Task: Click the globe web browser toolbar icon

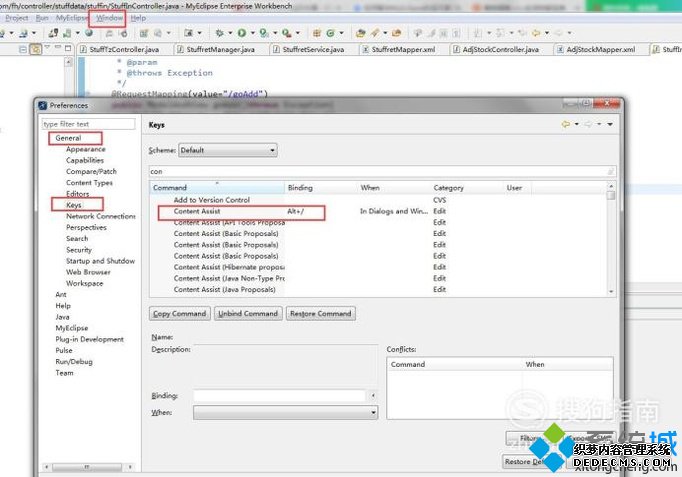Action: 89,33
